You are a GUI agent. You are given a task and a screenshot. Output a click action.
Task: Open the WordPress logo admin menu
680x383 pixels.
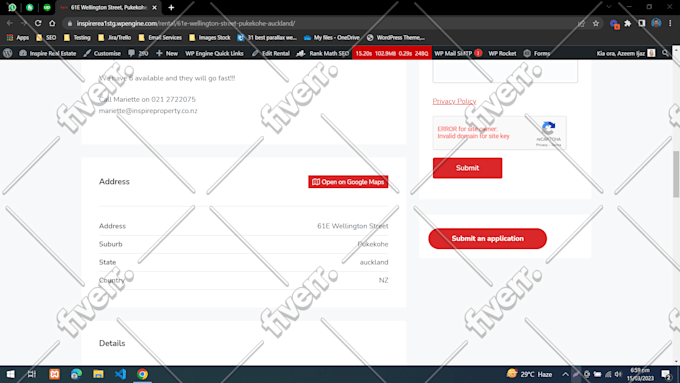coord(7,53)
